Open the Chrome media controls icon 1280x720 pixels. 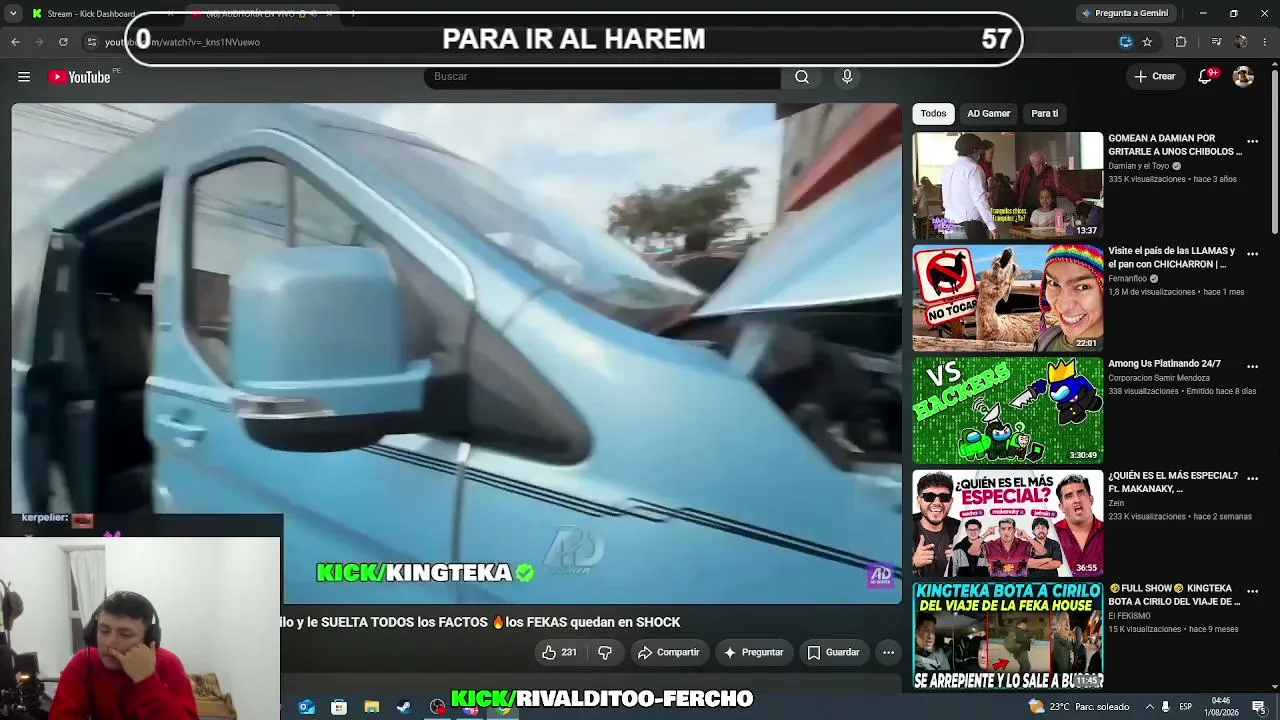(x=1216, y=42)
